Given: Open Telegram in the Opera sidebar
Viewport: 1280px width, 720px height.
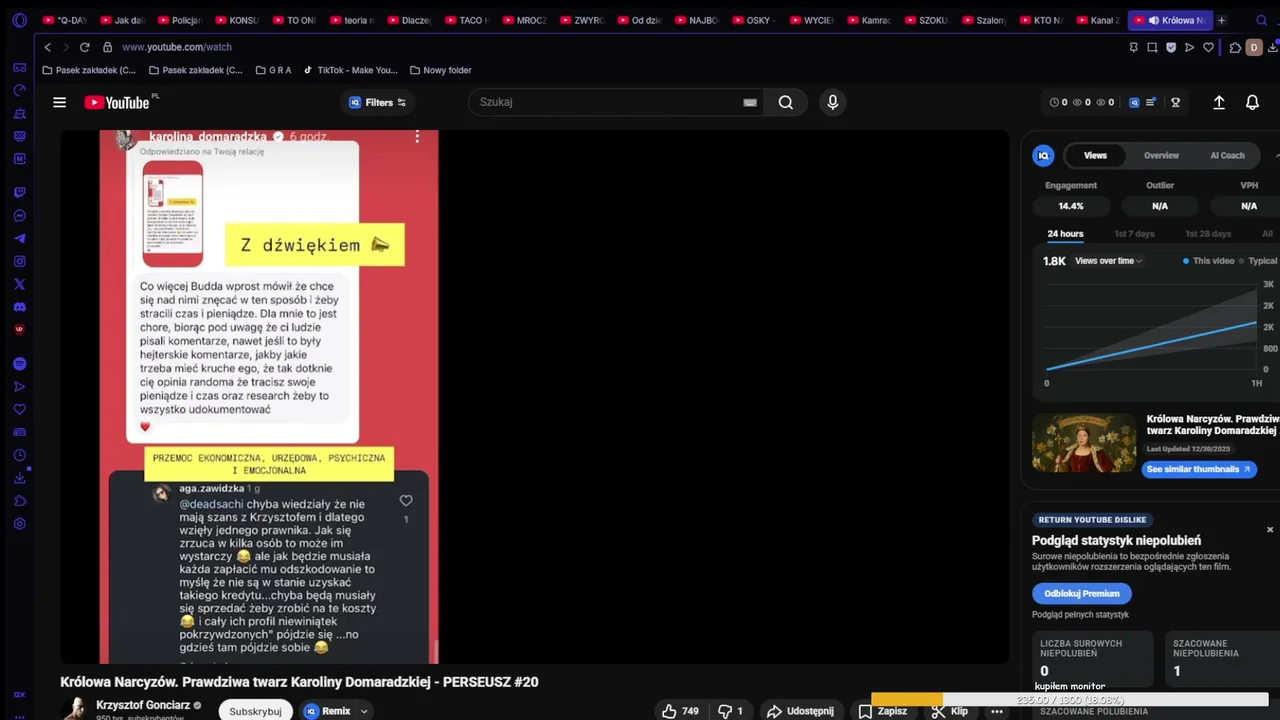Looking at the screenshot, I should 19,239.
